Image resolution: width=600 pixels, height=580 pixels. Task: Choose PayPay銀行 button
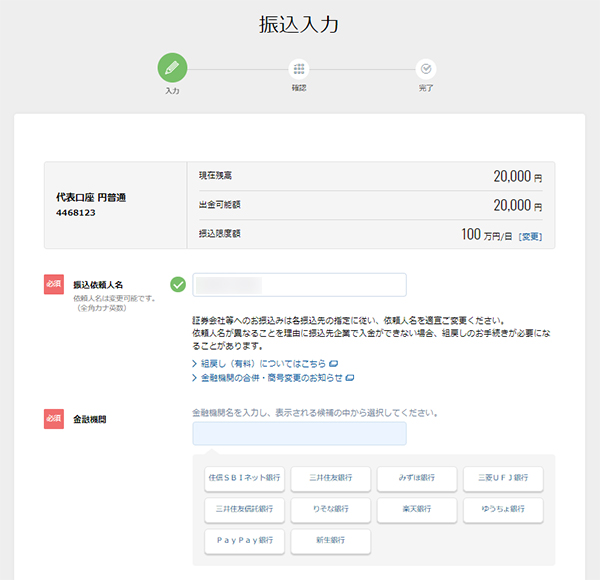[x=245, y=541]
